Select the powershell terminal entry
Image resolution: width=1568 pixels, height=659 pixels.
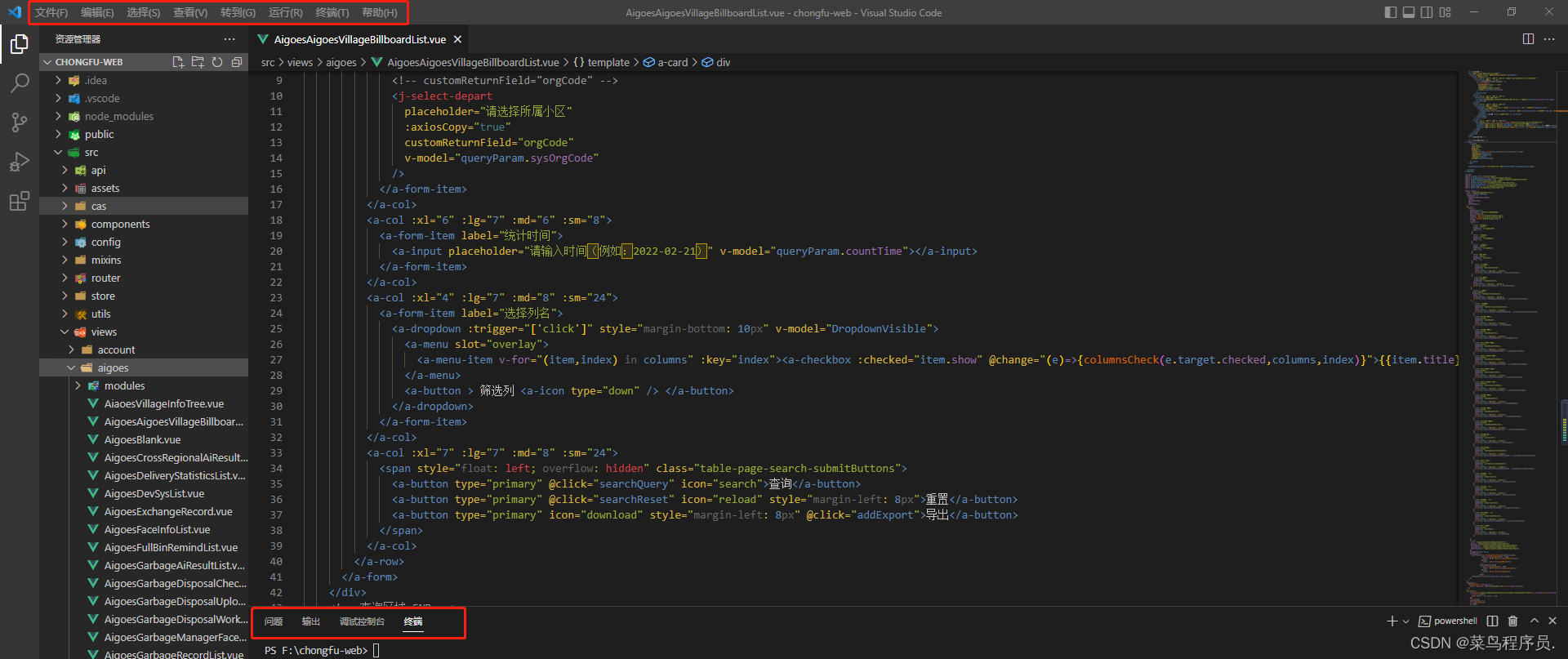pos(1448,621)
